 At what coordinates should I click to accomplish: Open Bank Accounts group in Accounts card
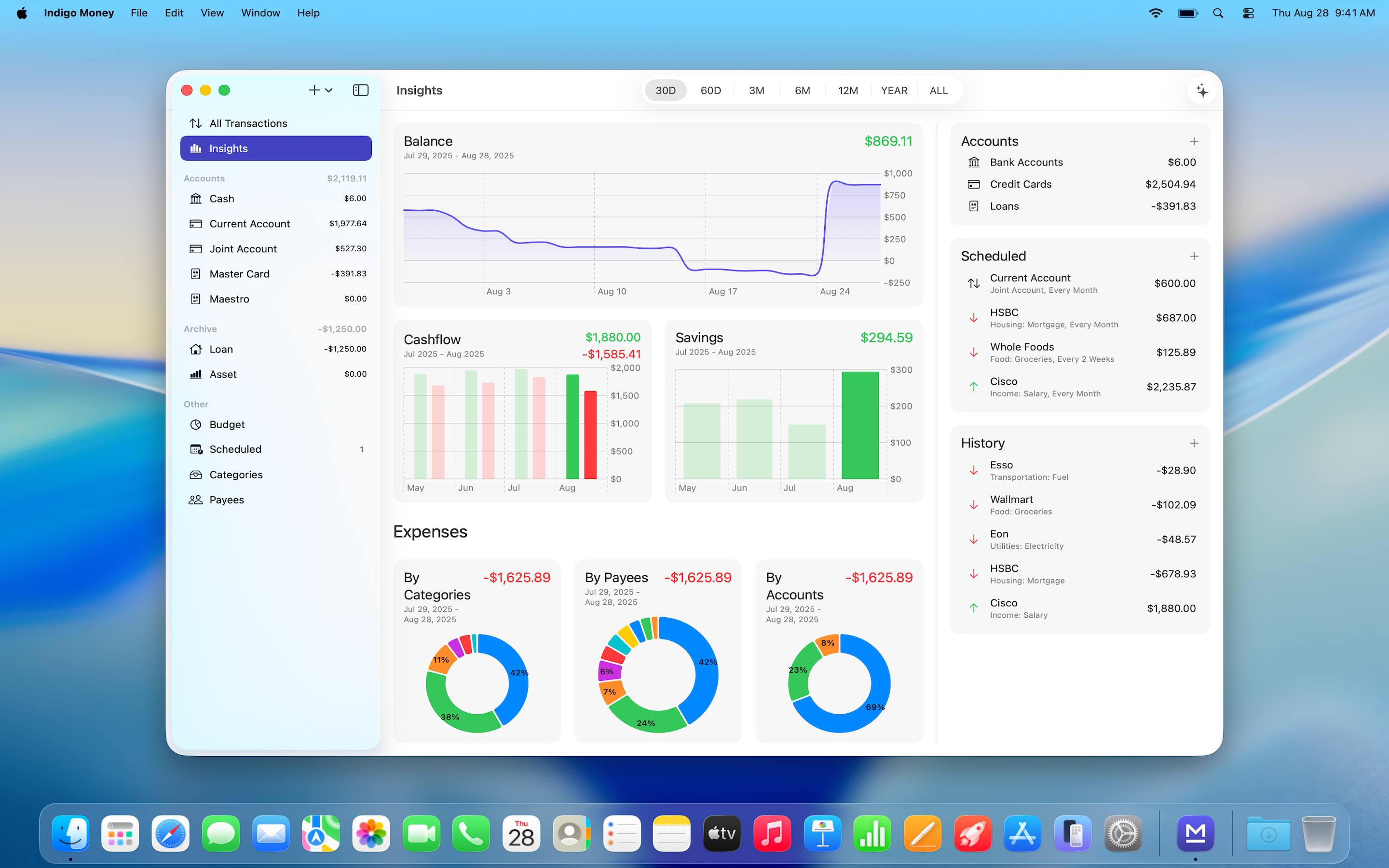pyautogui.click(x=1080, y=163)
